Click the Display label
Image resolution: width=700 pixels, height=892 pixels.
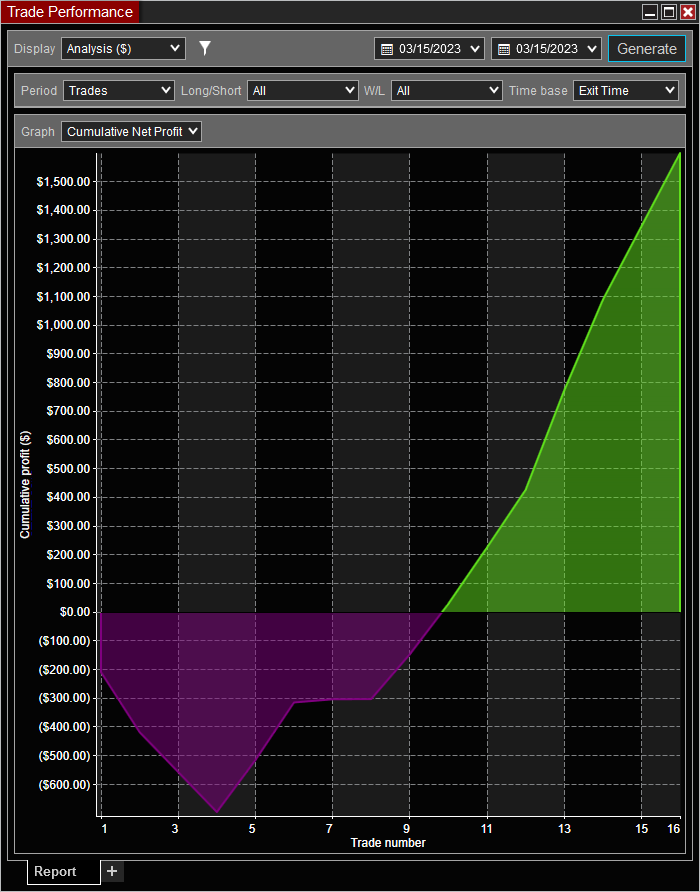coord(35,49)
